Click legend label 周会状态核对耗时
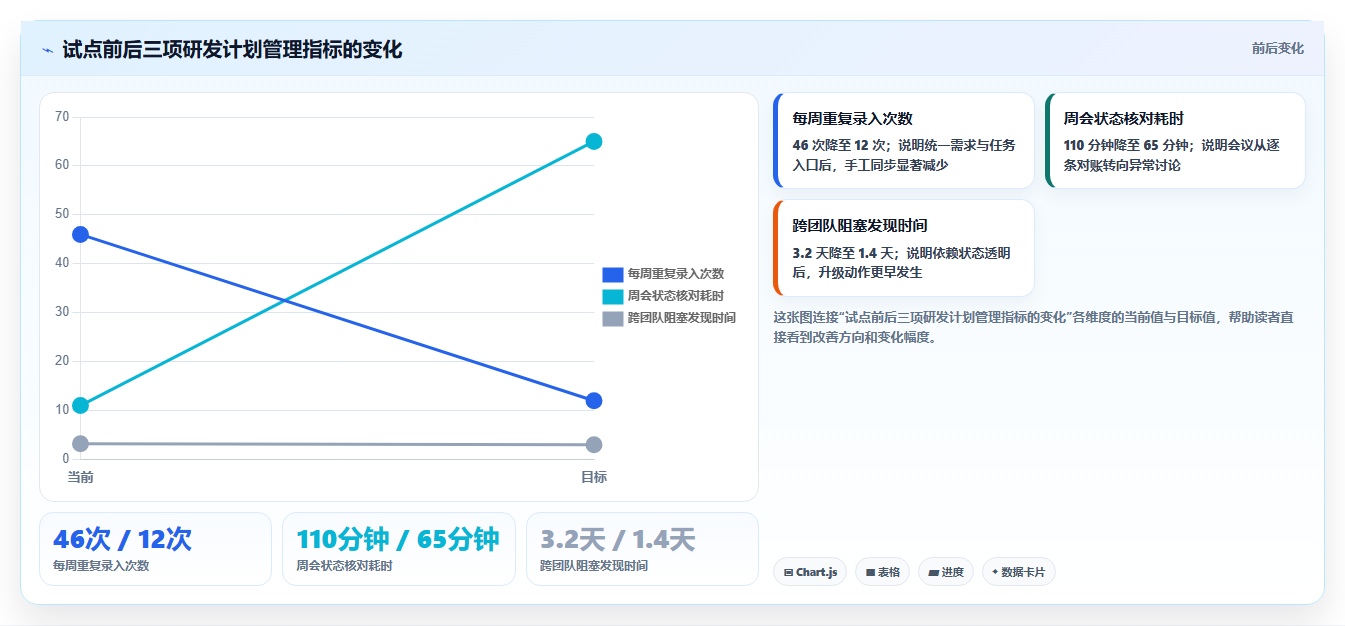 (x=676, y=296)
